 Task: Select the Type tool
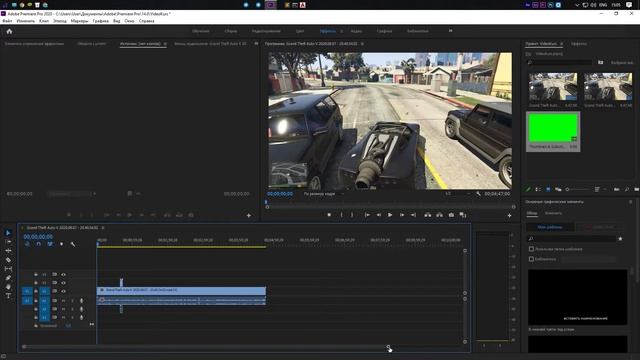pos(8,296)
